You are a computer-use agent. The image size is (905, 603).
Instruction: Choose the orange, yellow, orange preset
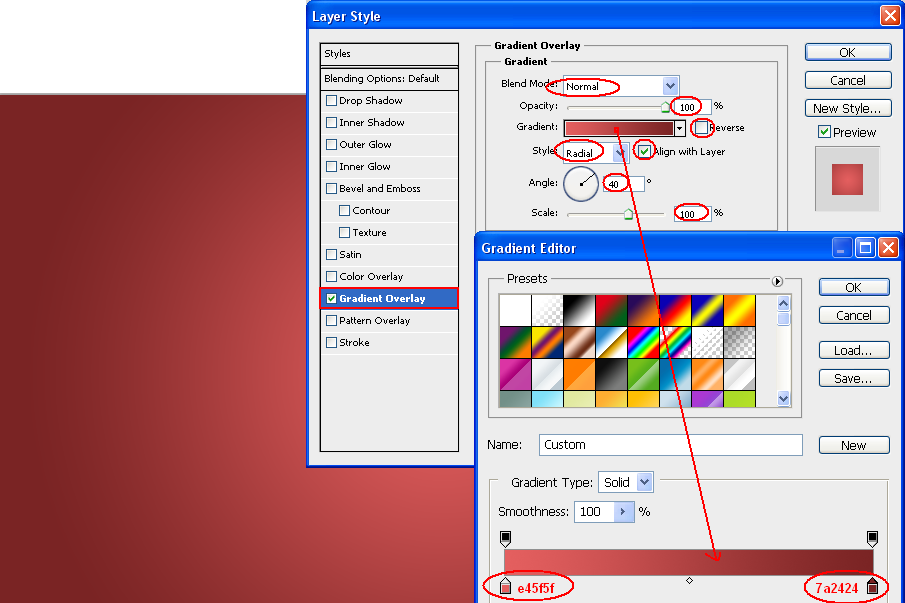pos(739,310)
